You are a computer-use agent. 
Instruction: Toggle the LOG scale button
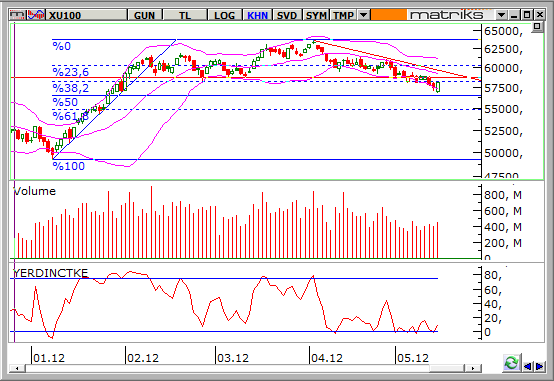(x=224, y=15)
